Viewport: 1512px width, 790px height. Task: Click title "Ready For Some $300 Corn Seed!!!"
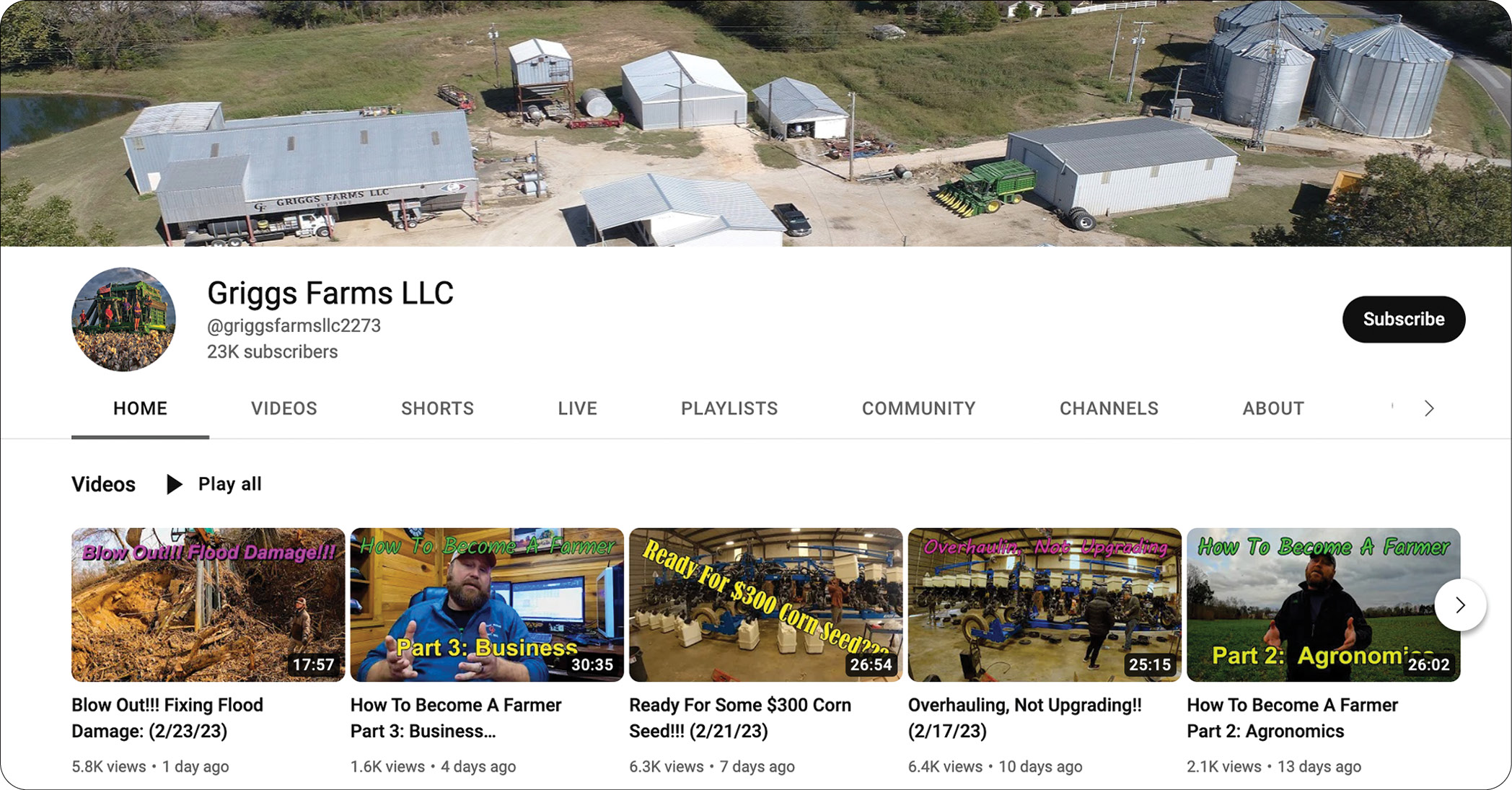tap(740, 718)
